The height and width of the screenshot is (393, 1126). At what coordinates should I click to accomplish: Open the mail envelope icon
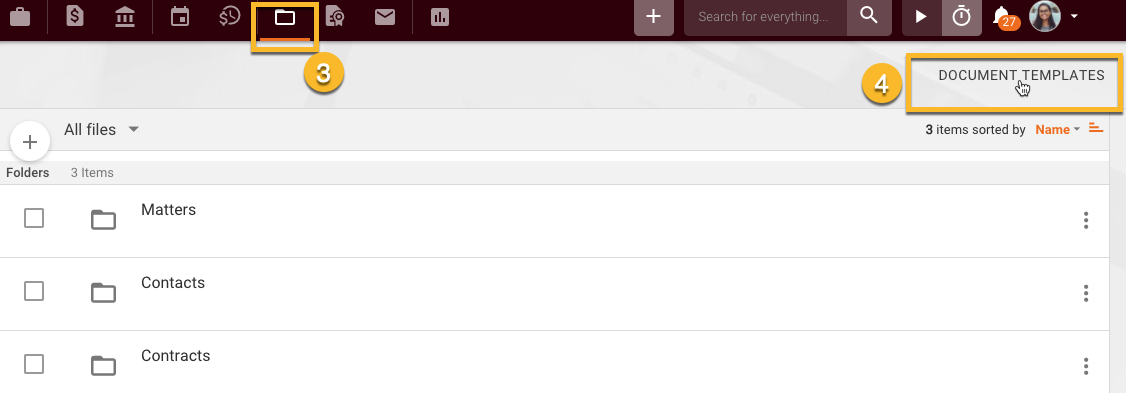click(x=385, y=17)
